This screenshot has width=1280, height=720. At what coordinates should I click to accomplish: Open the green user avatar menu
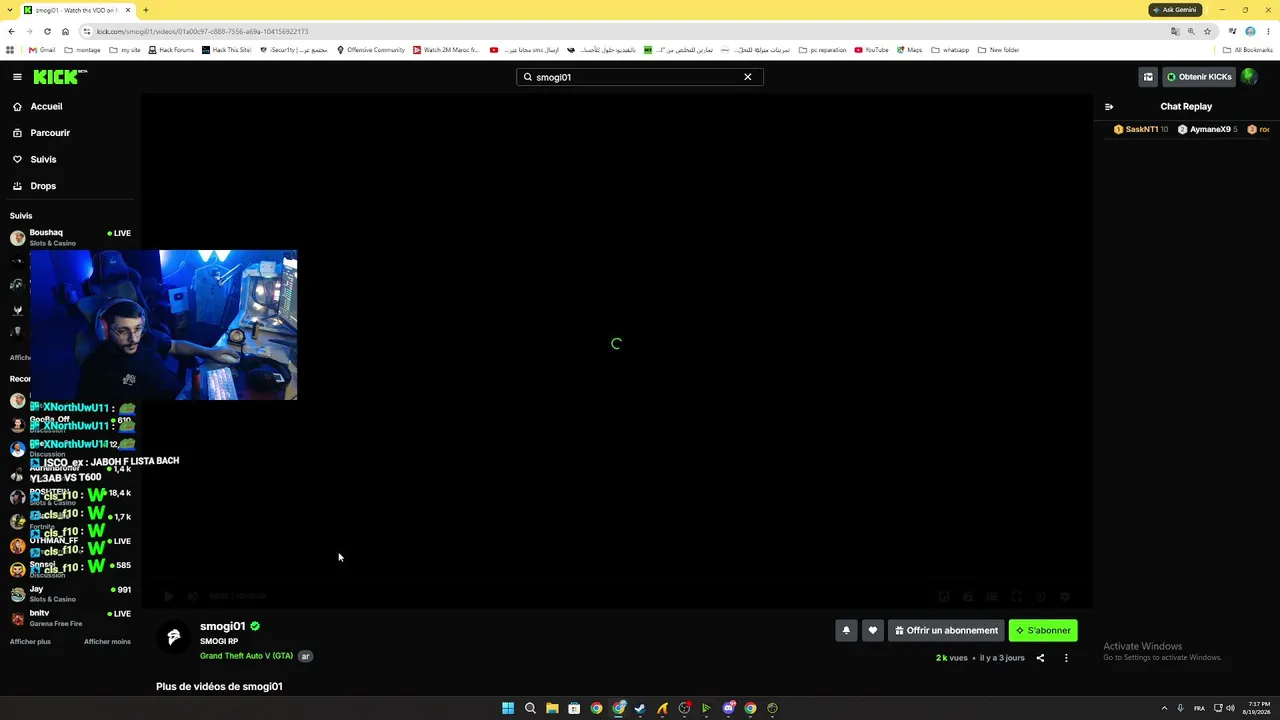click(x=1249, y=77)
